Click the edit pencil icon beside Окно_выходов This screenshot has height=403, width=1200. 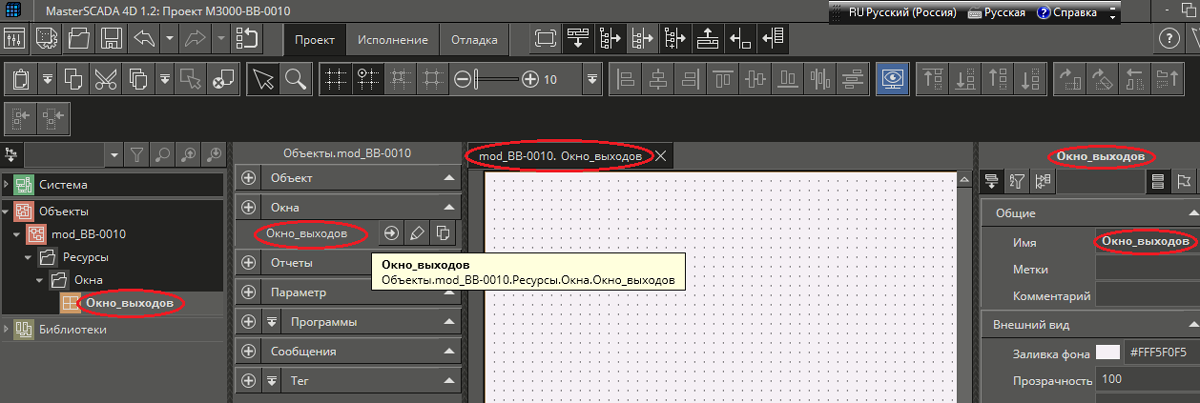coord(417,233)
